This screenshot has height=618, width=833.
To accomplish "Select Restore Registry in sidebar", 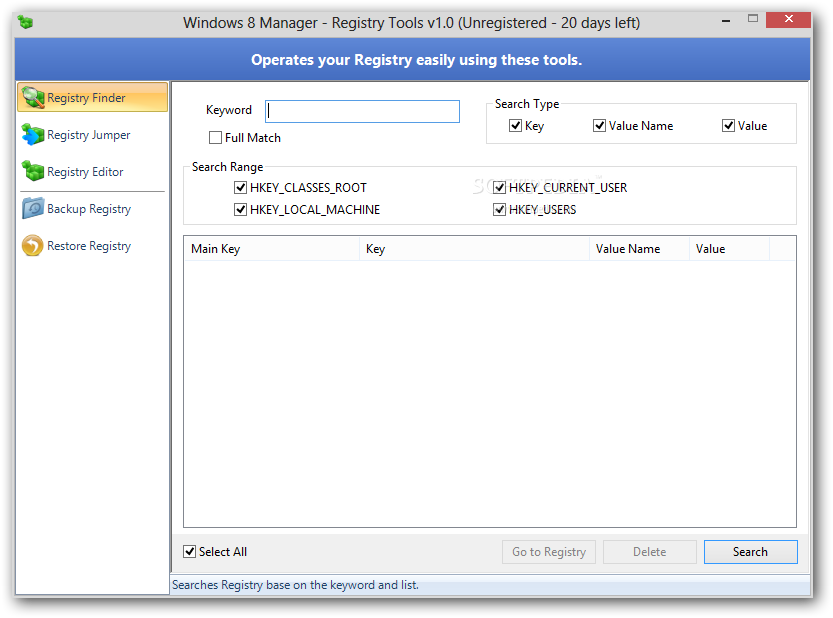I will (92, 245).
